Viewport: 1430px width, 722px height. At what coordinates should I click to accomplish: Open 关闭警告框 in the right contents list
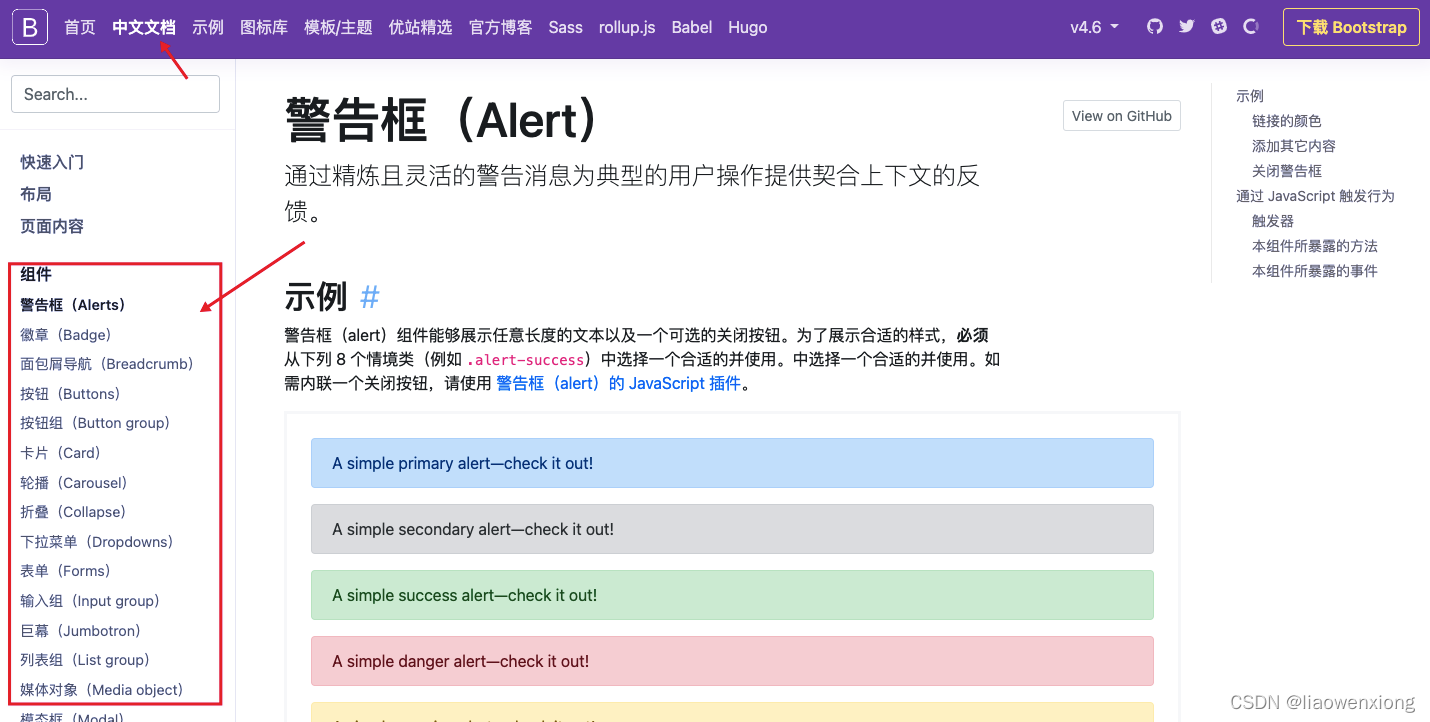tap(1286, 170)
